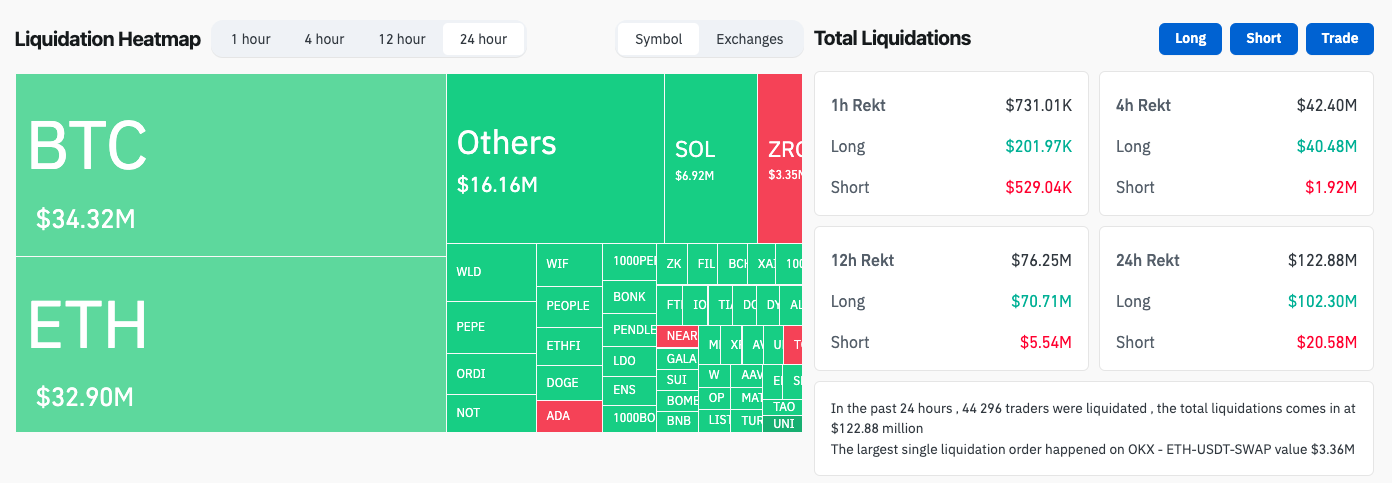The image size is (1392, 483).
Task: Click 24h Short value $20.58M
Action: tap(1326, 342)
